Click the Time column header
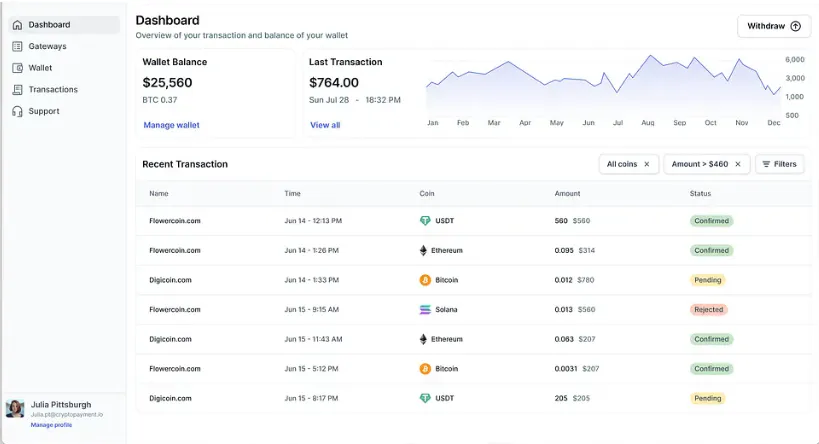The width and height of the screenshot is (819, 444). [292, 194]
